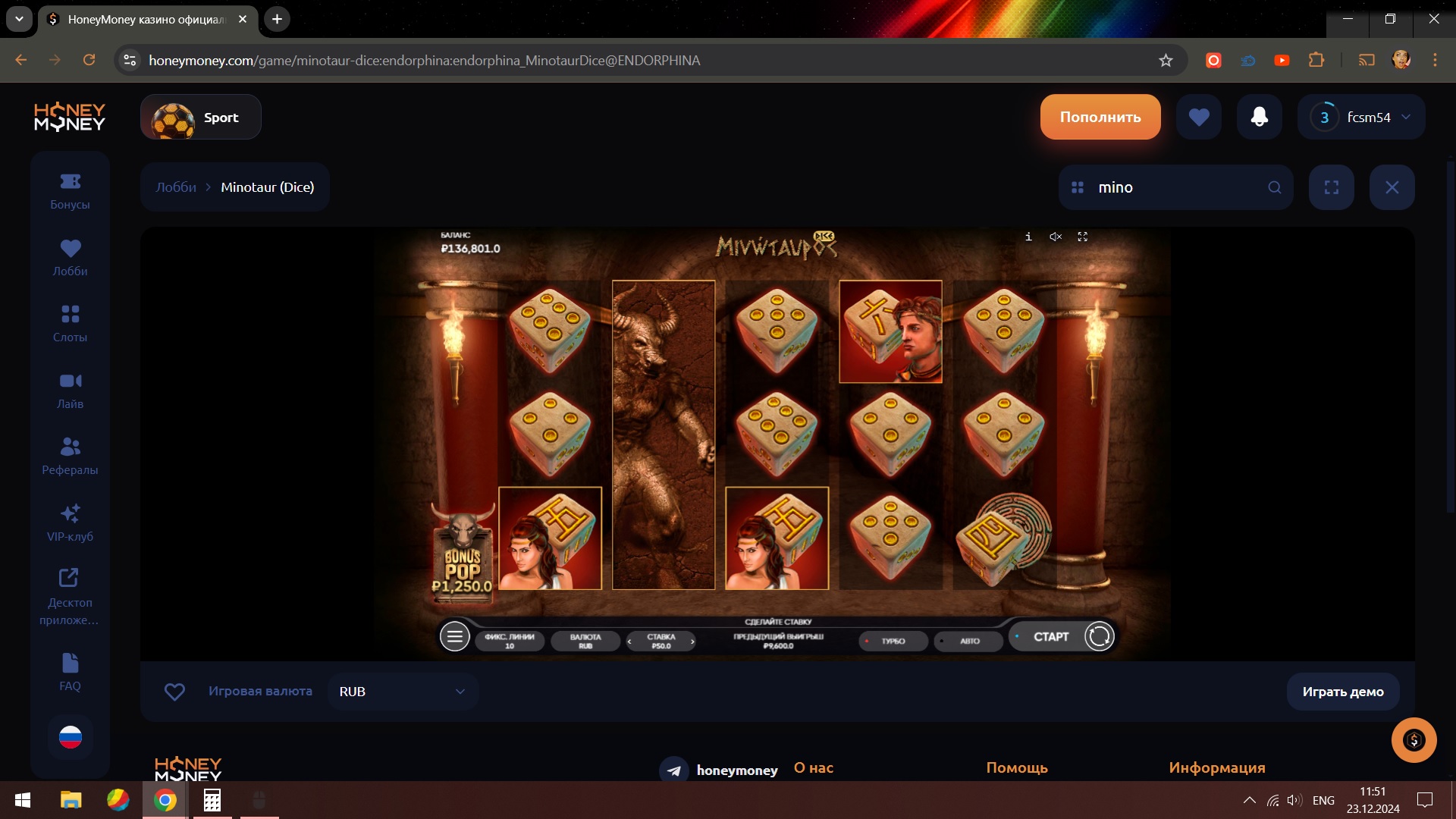Click the game search field with mino
Viewport: 1456px width, 819px height.
point(1175,187)
